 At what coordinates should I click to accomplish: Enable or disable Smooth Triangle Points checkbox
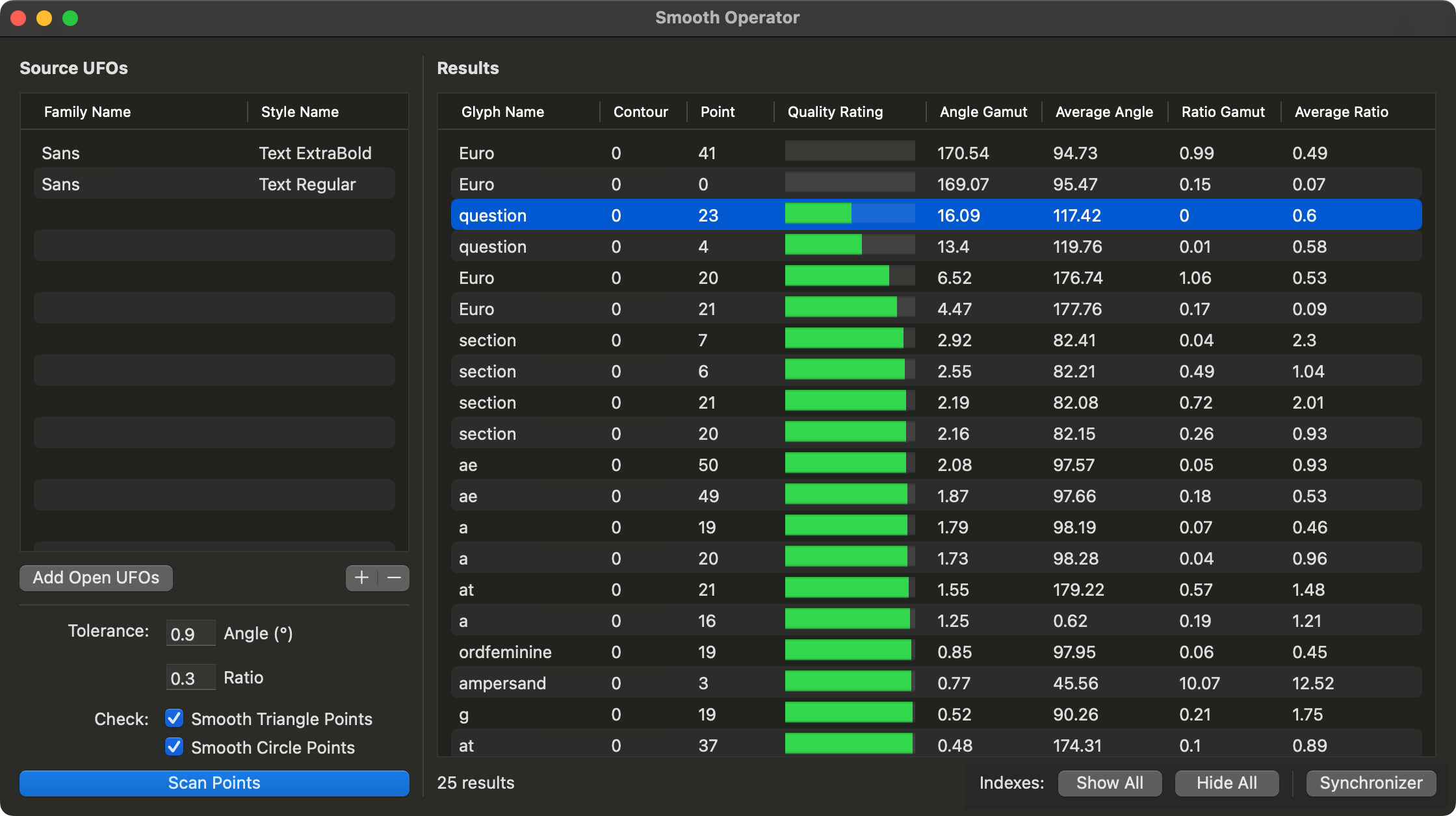(174, 719)
